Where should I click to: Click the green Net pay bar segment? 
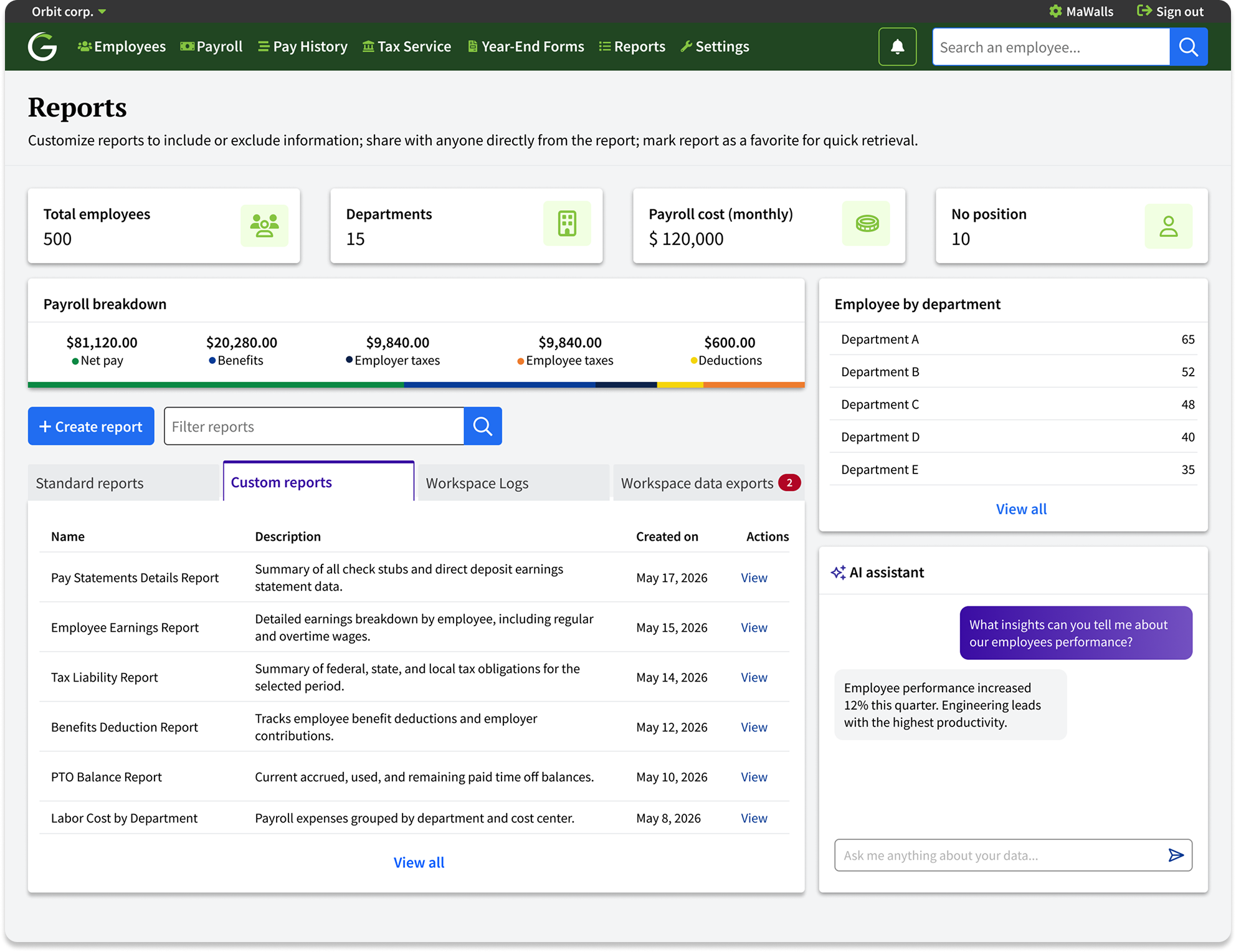pyautogui.click(x=216, y=385)
